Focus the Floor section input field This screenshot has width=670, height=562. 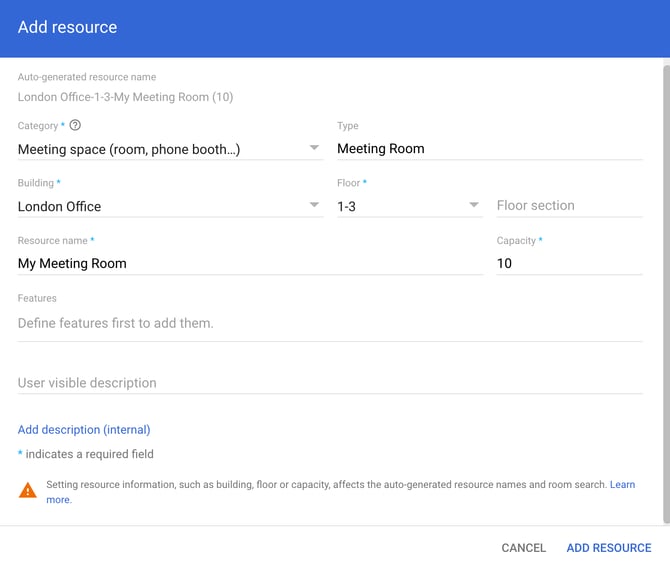(x=568, y=206)
